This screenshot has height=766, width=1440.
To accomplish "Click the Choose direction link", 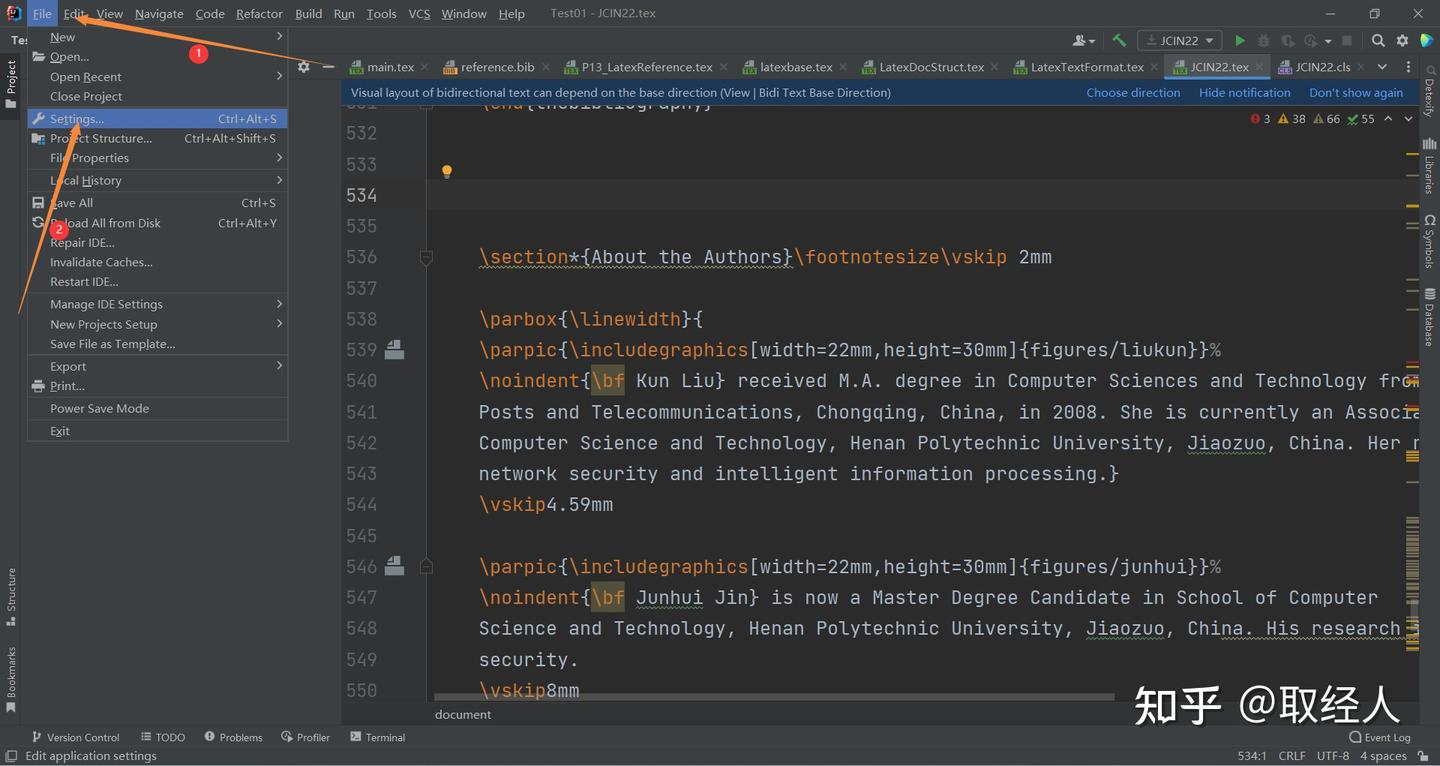I will click(x=1133, y=92).
